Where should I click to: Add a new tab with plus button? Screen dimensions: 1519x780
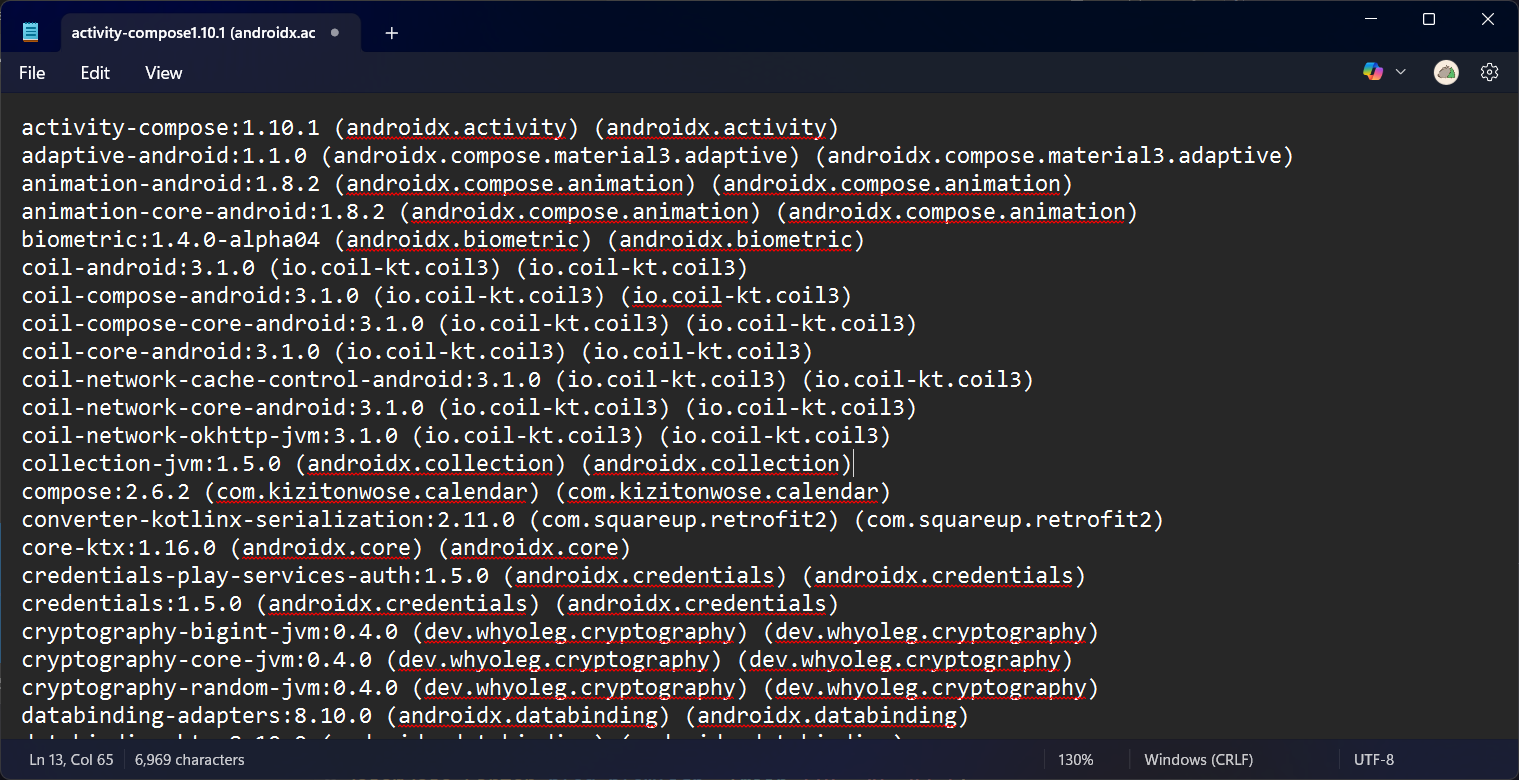[x=392, y=33]
